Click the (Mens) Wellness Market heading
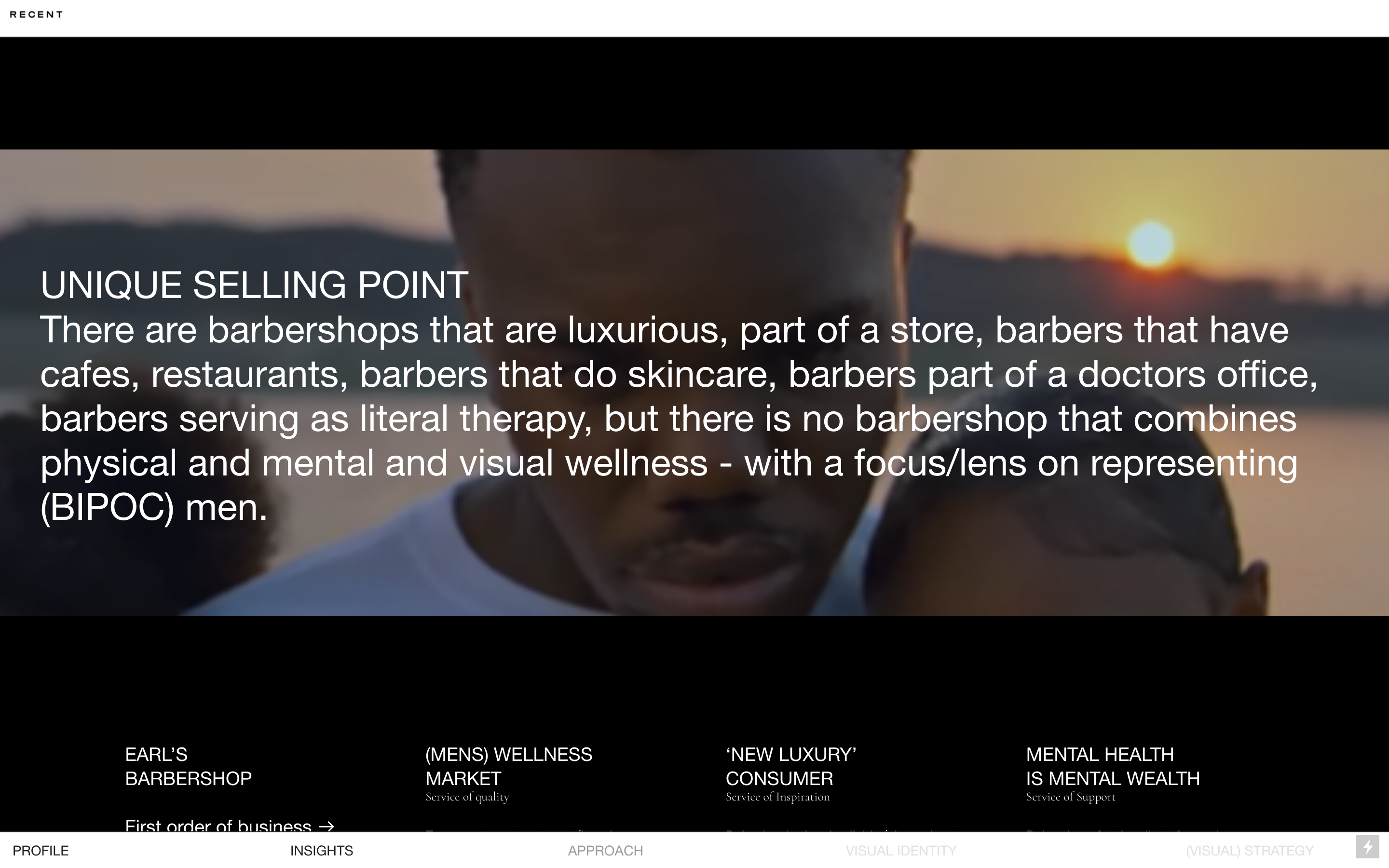 point(508,766)
